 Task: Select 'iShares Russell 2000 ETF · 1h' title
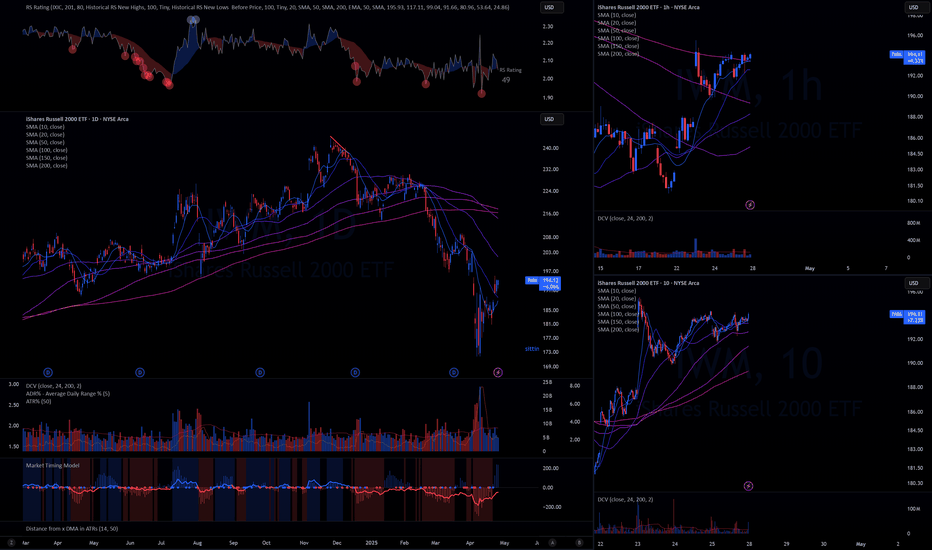pyautogui.click(x=648, y=7)
